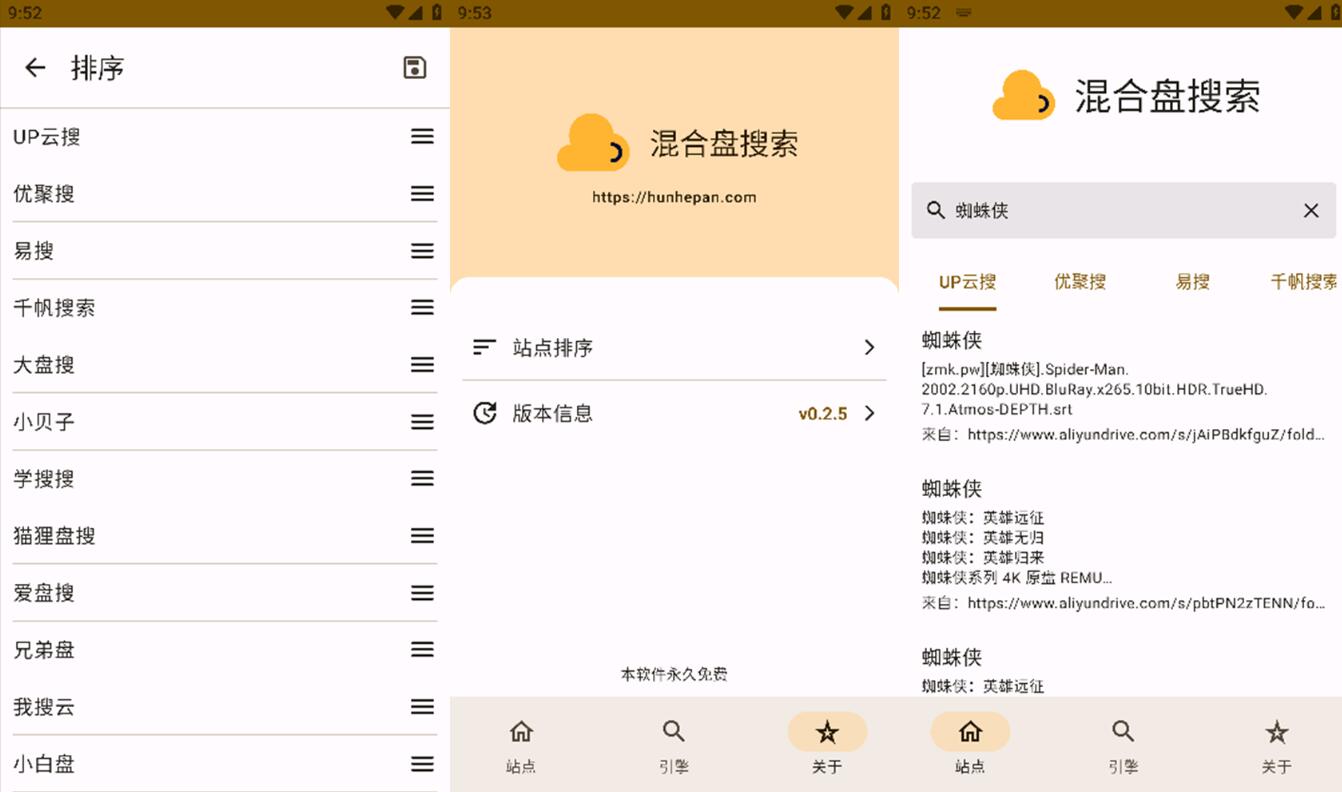Expand the 版本信息 row chevron
The width and height of the screenshot is (1342, 792).
[868, 412]
